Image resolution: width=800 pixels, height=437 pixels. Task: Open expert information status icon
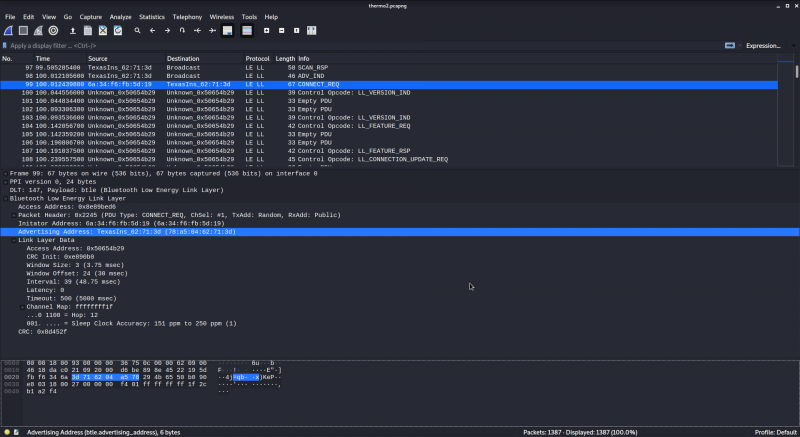point(7,432)
